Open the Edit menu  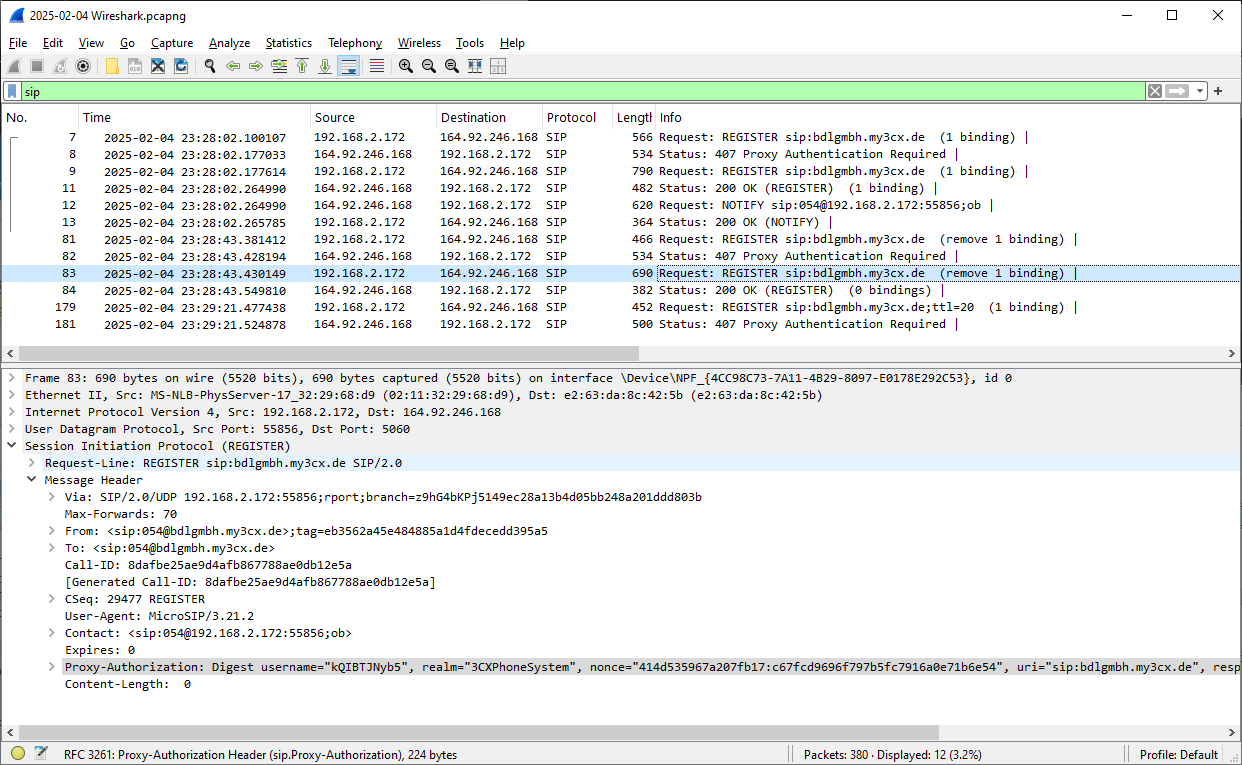tap(53, 43)
